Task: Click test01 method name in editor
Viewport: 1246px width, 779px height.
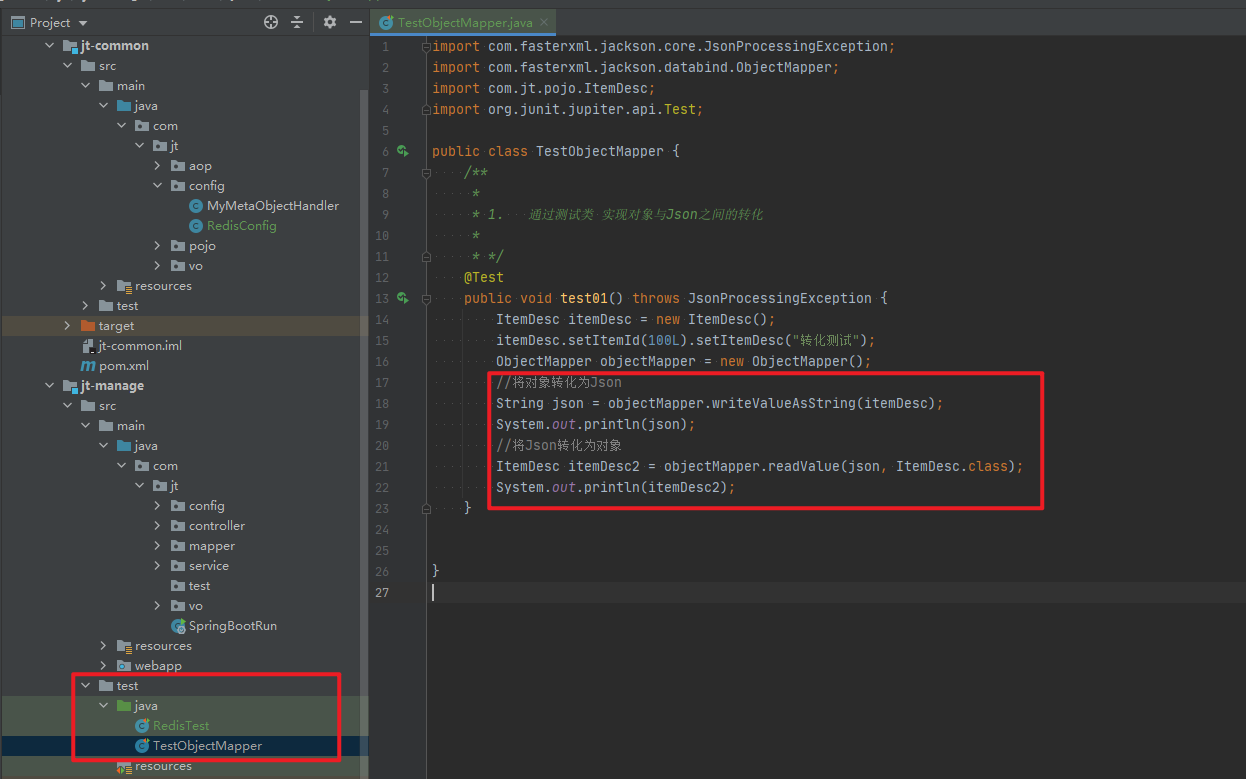Action: [584, 298]
